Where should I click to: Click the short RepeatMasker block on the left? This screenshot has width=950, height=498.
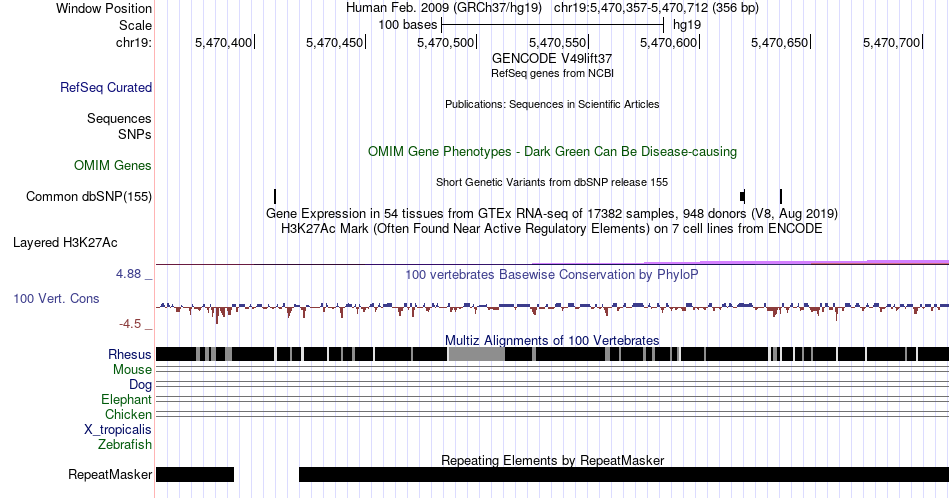[195, 474]
